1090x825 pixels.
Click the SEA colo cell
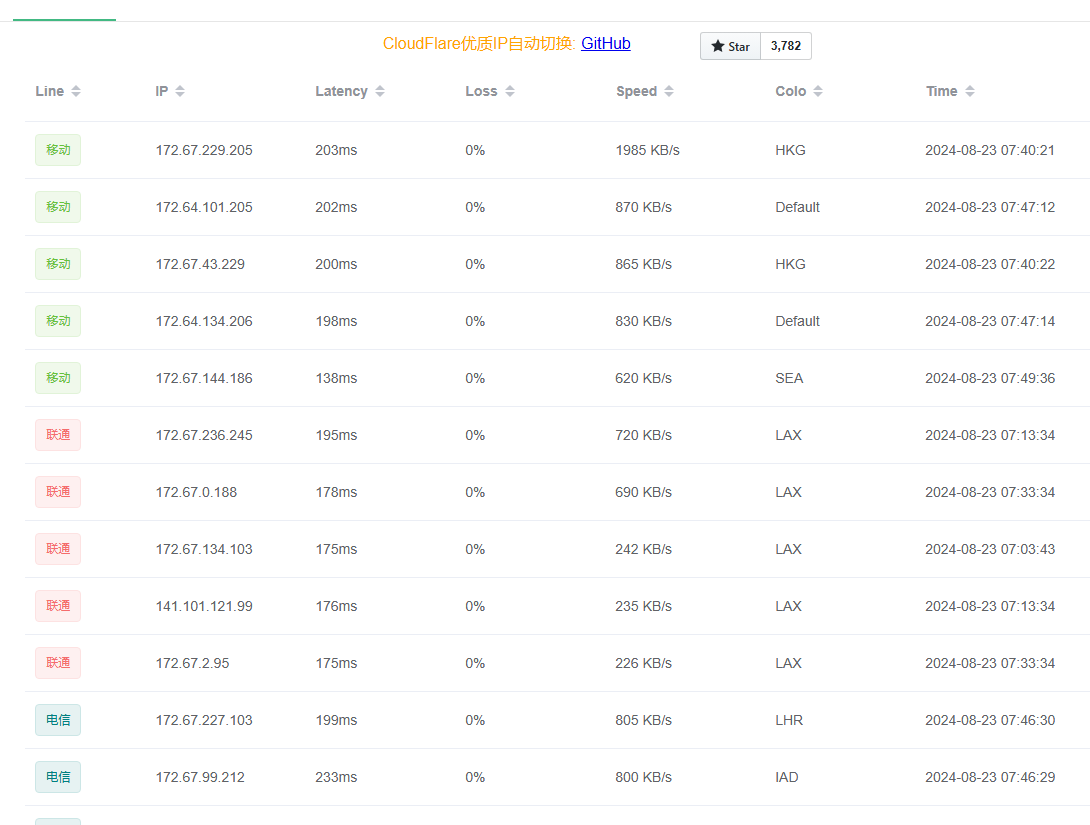pyautogui.click(x=789, y=378)
